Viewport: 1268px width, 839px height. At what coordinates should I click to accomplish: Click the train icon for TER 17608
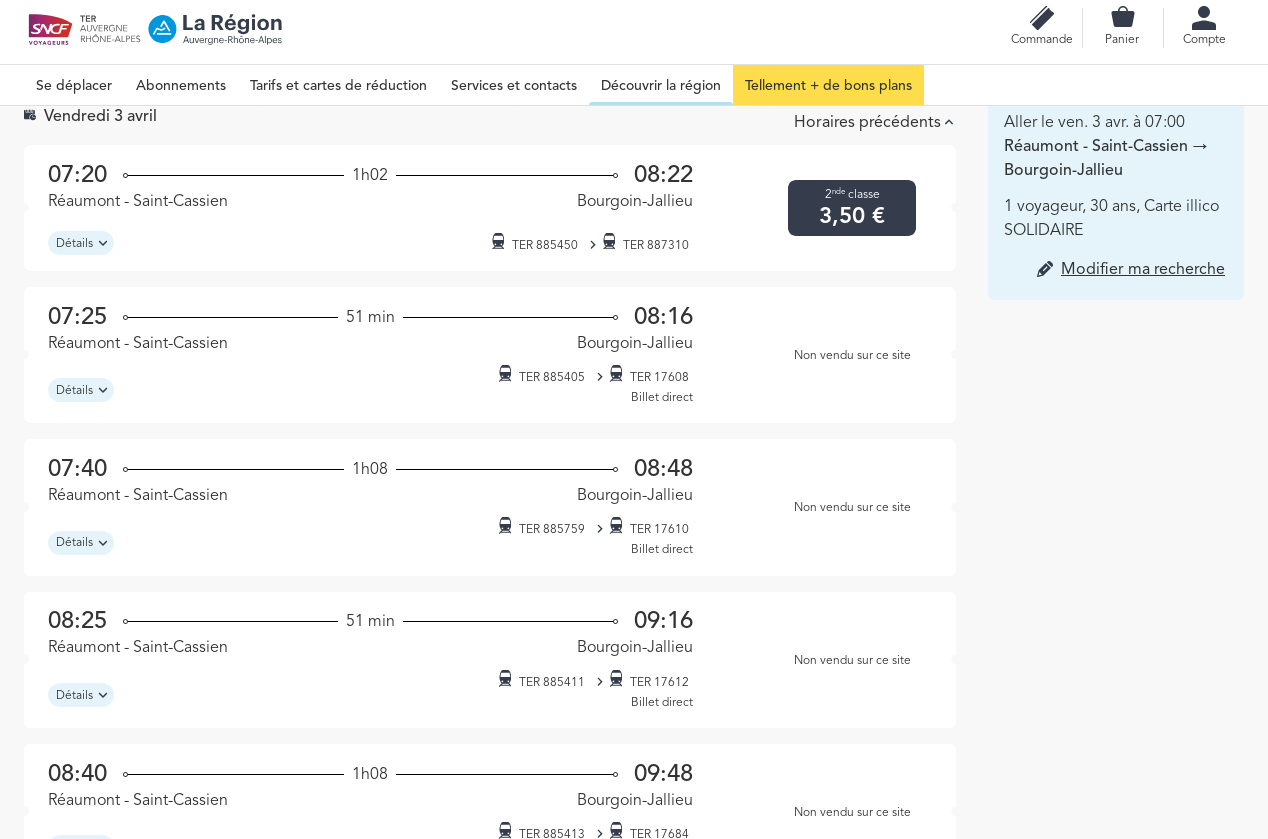click(x=616, y=374)
